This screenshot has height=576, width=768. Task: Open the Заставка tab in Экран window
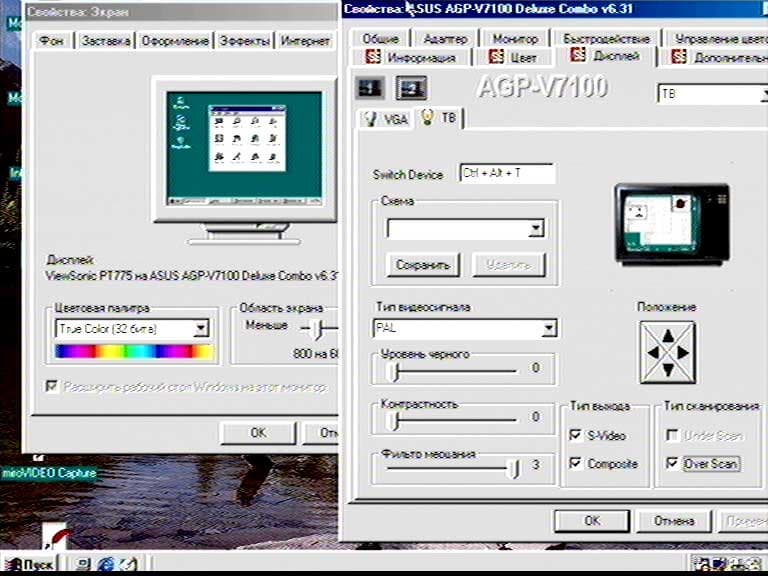[x=106, y=41]
